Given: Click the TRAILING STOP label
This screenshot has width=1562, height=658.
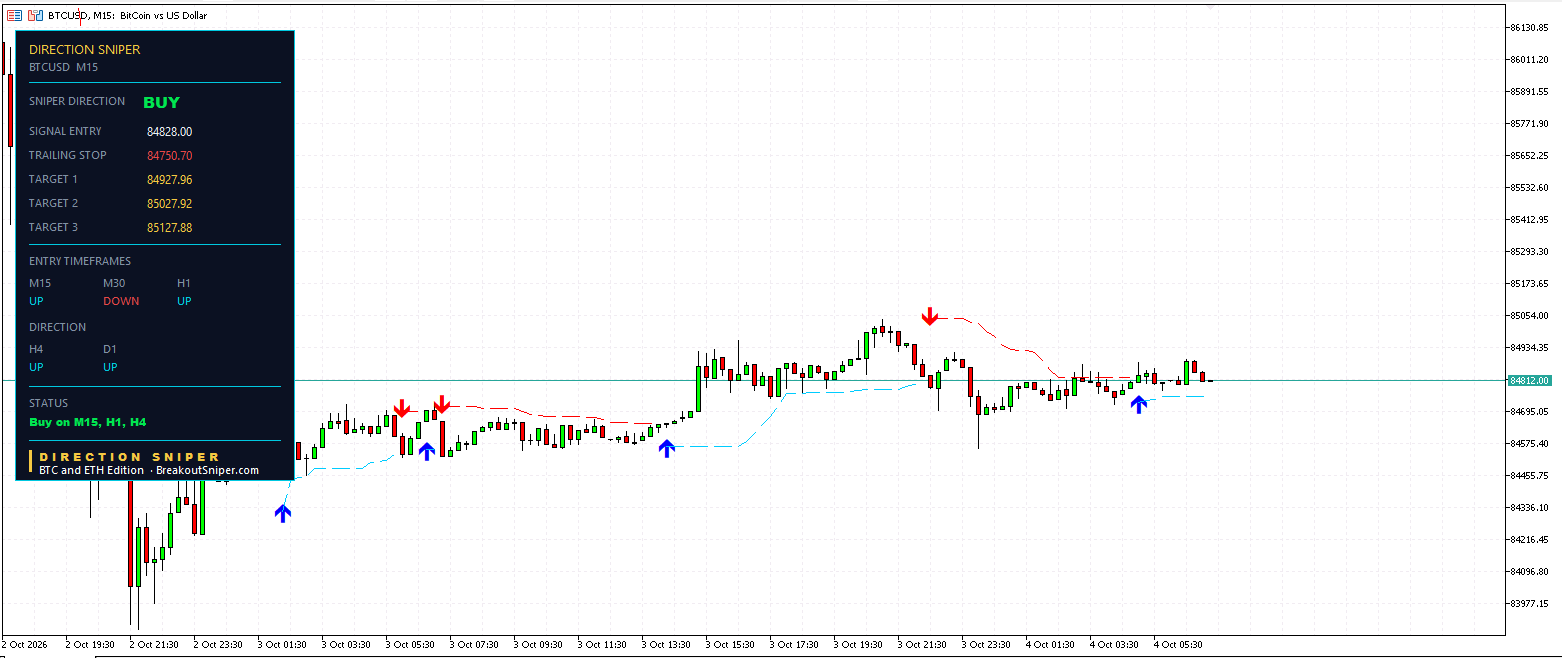Looking at the screenshot, I should click(x=68, y=155).
